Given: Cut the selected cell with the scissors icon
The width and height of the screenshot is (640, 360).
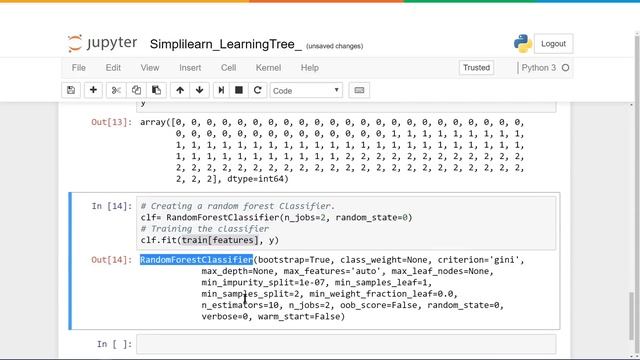Looking at the screenshot, I should 116,90.
